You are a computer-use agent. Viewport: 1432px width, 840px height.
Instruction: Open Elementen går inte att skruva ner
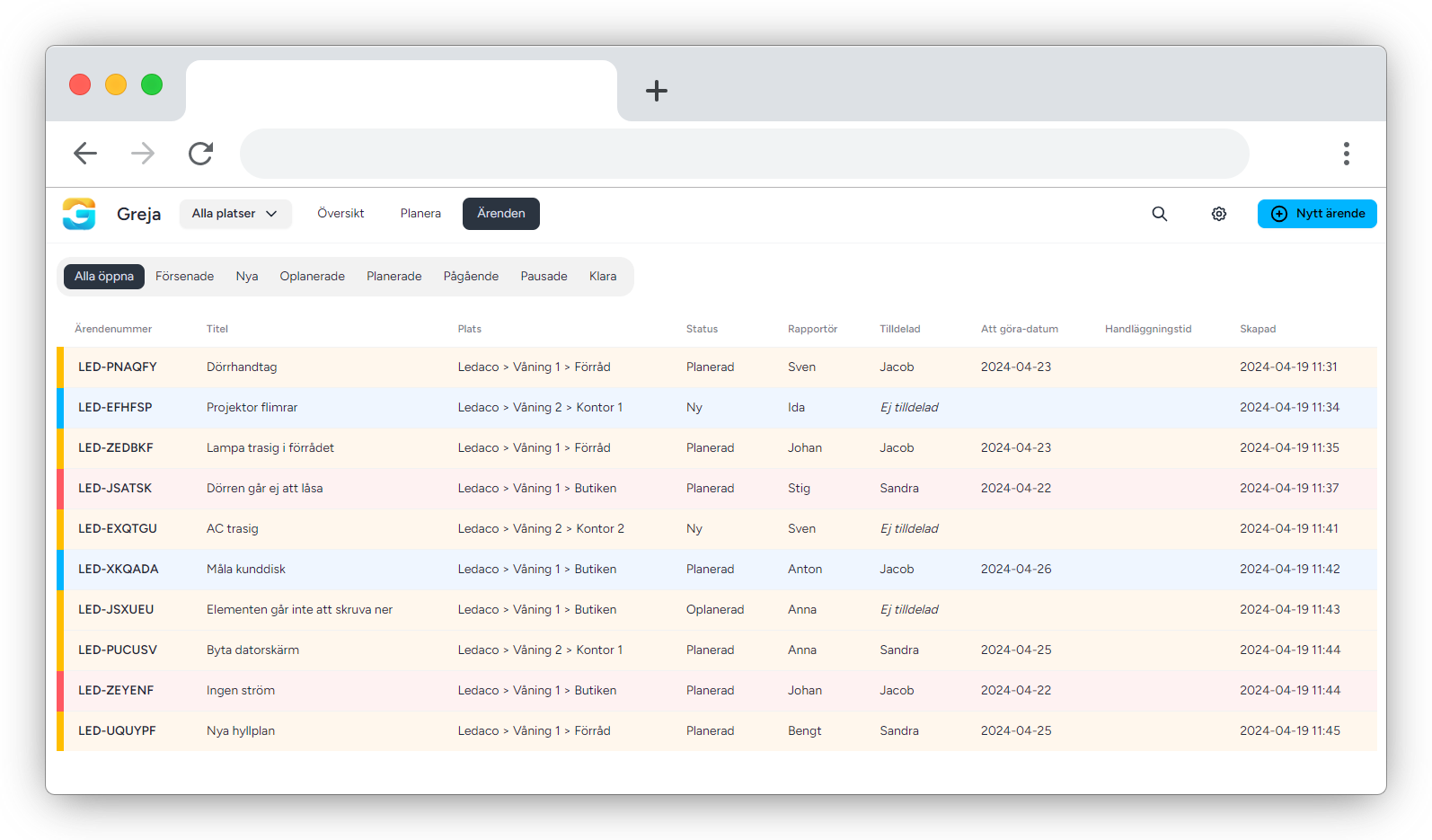[x=299, y=609]
